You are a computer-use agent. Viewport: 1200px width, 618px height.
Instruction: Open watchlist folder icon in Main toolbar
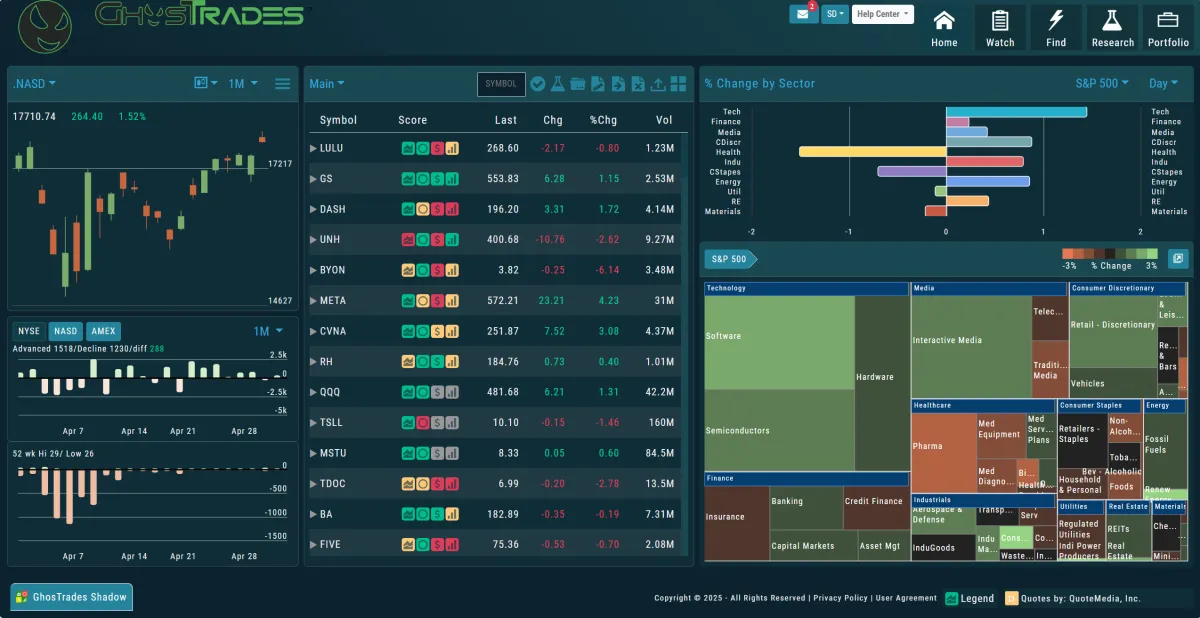(x=578, y=84)
